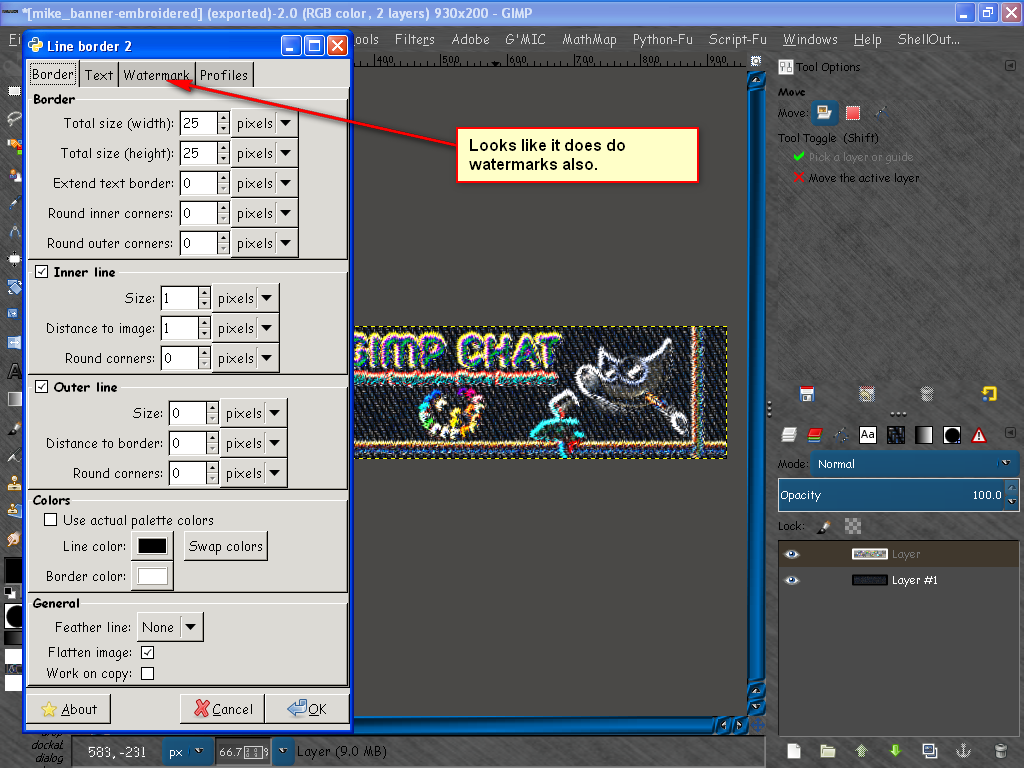This screenshot has height=768, width=1024.
Task: Open the Border color swatch
Action: [152, 576]
